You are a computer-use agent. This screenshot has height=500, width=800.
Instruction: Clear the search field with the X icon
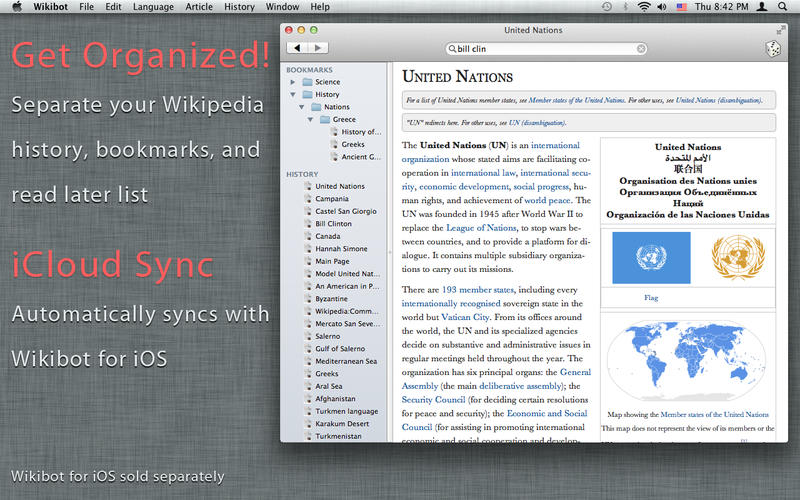[641, 48]
